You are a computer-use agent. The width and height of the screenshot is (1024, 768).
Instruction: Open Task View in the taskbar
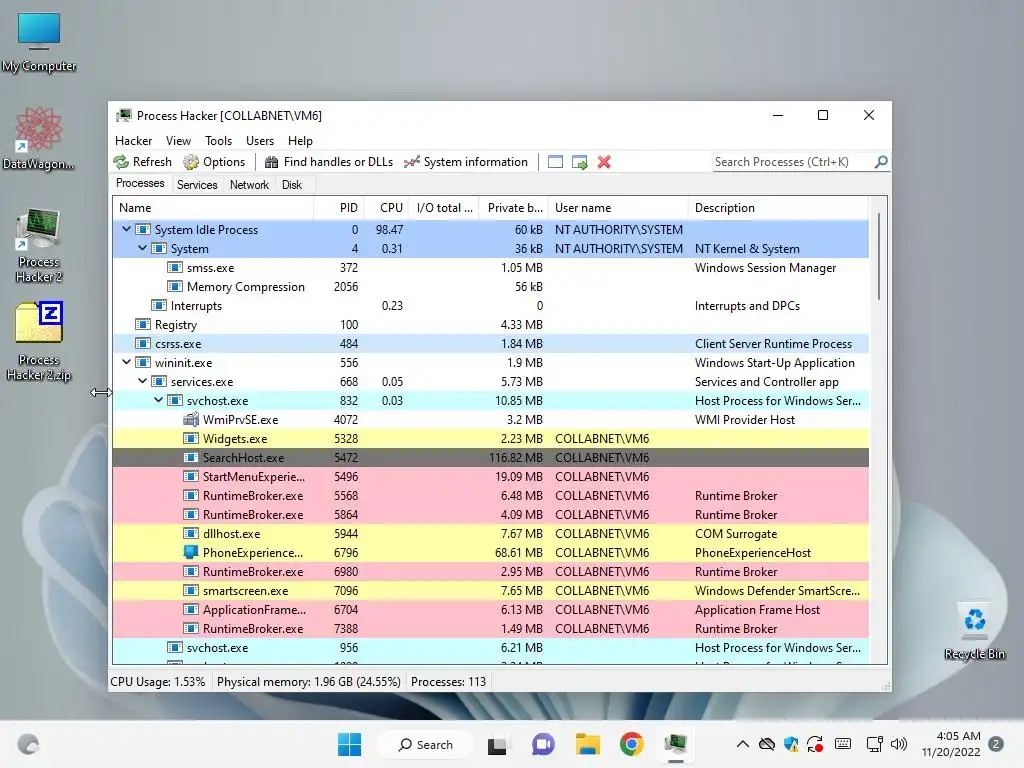(x=497, y=744)
